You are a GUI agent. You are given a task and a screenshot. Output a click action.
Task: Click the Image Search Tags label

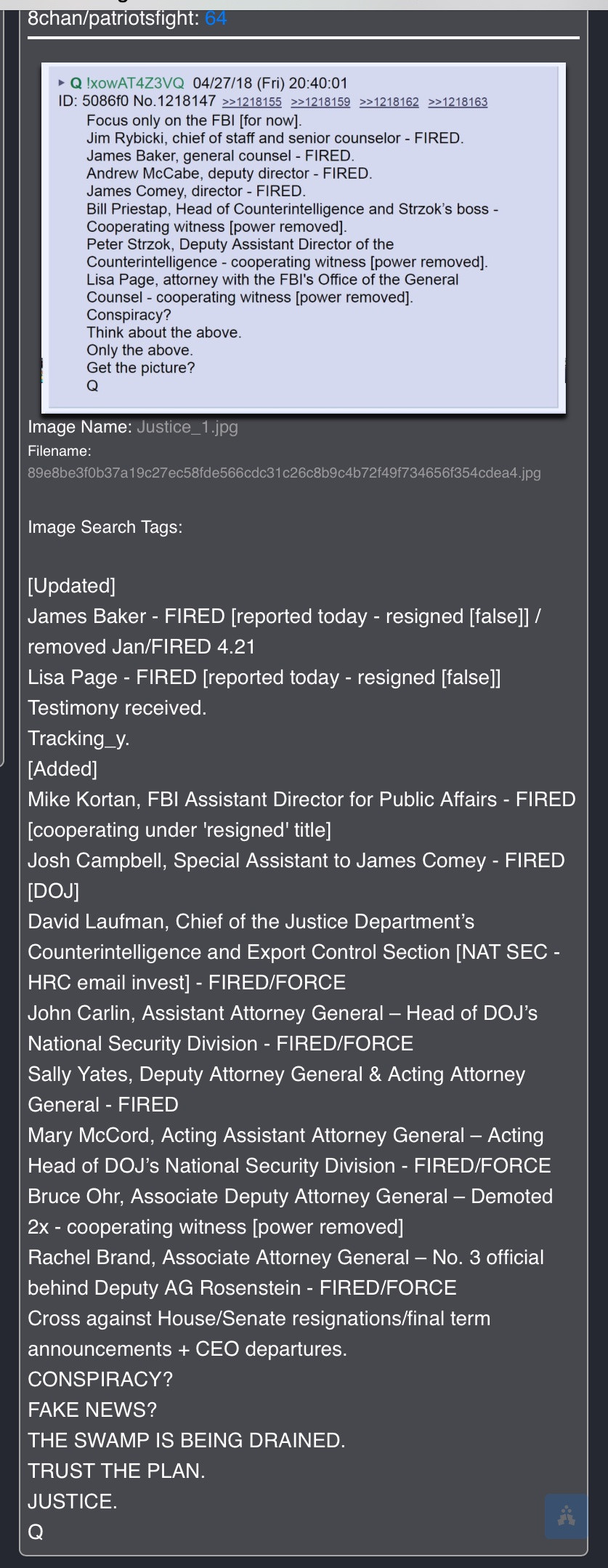[x=105, y=527]
